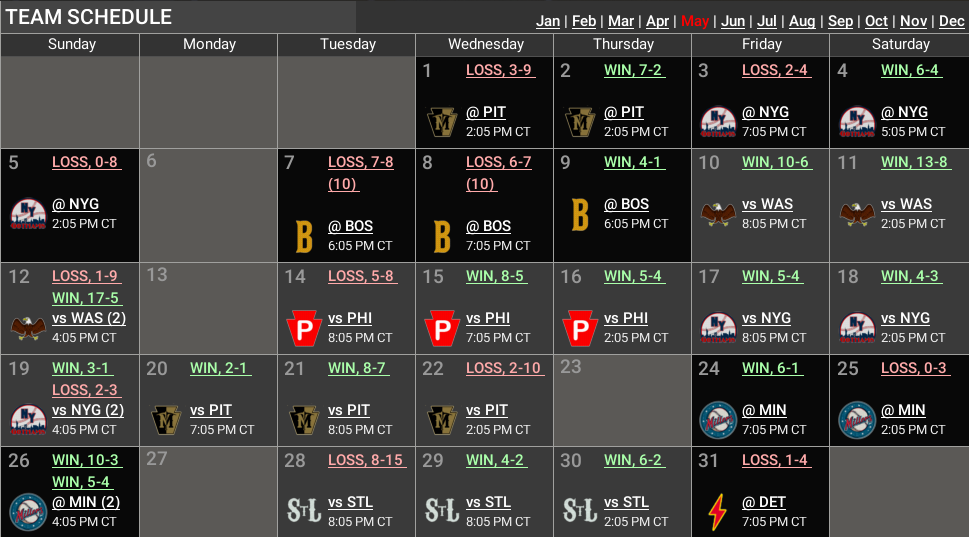Click Boston B logo on May 9

point(579,214)
